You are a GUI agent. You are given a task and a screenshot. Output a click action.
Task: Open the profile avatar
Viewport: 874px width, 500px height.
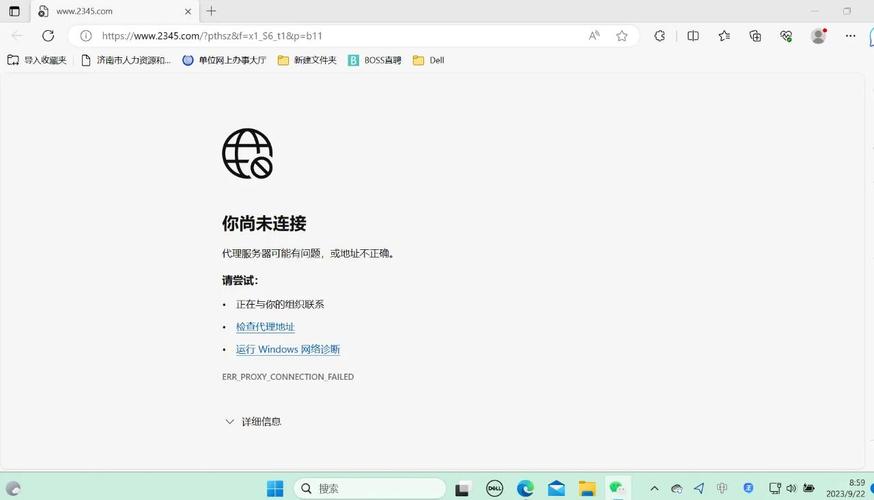pos(818,36)
